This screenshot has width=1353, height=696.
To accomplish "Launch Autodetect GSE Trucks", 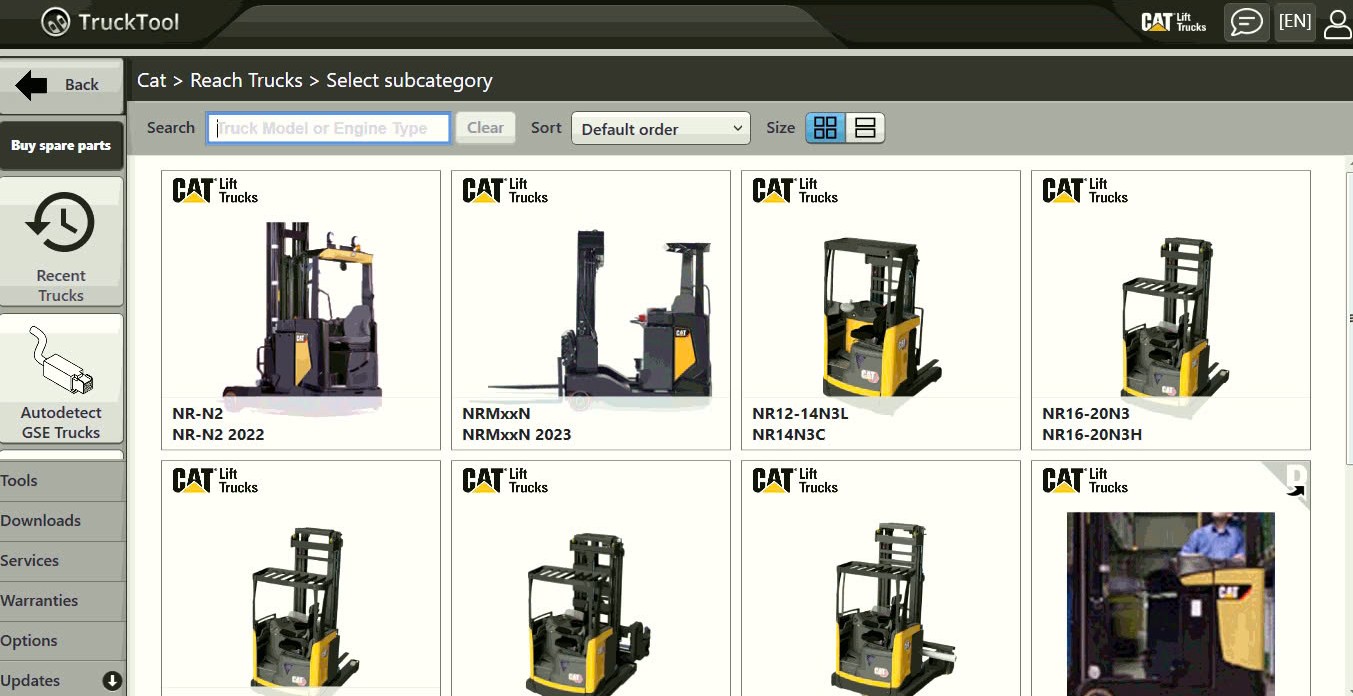I will point(61,380).
